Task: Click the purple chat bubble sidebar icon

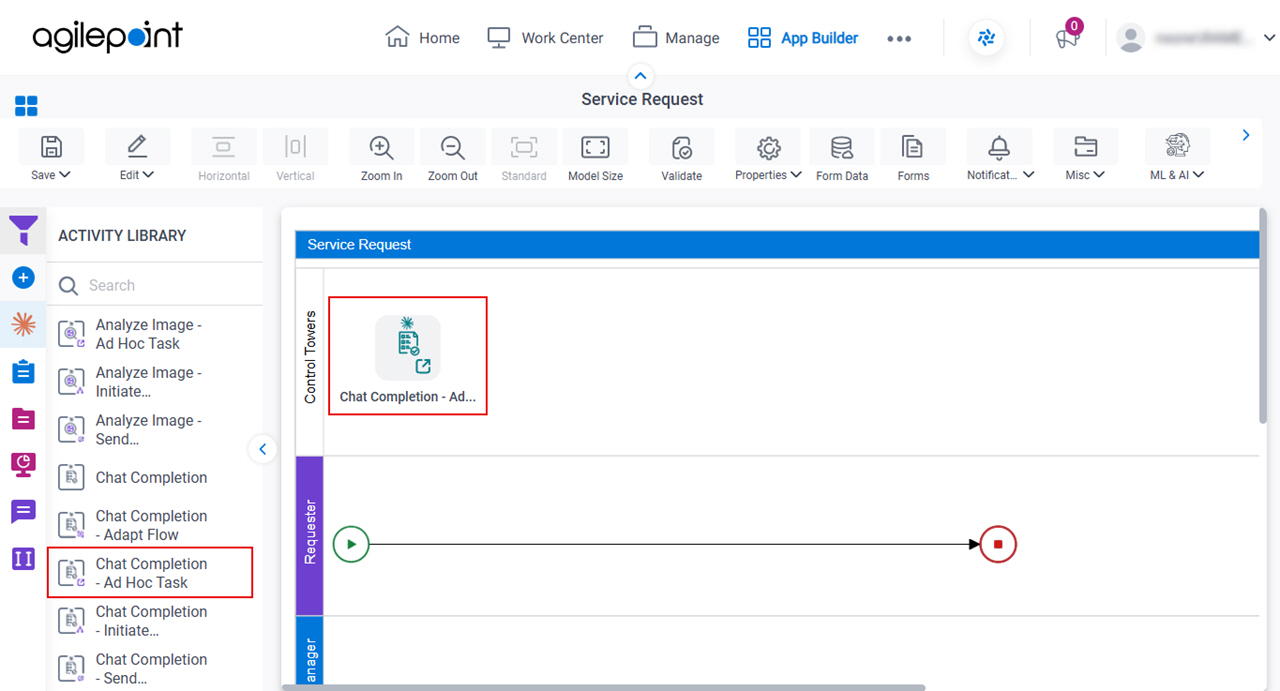Action: (23, 512)
